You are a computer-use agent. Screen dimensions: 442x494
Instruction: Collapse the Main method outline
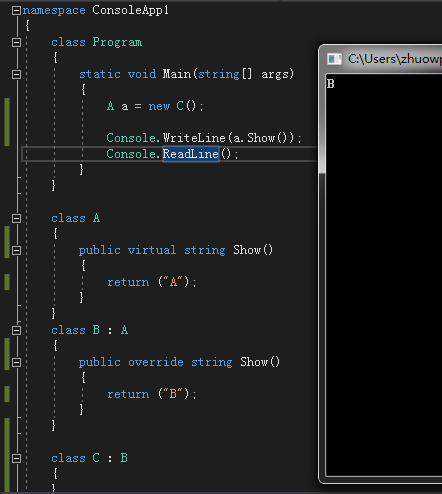point(16,74)
